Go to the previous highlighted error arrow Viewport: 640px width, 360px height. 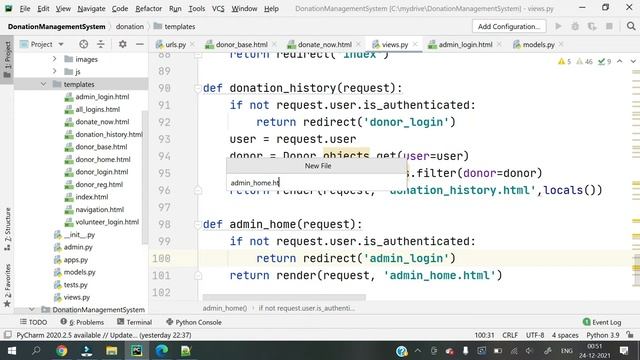click(620, 61)
